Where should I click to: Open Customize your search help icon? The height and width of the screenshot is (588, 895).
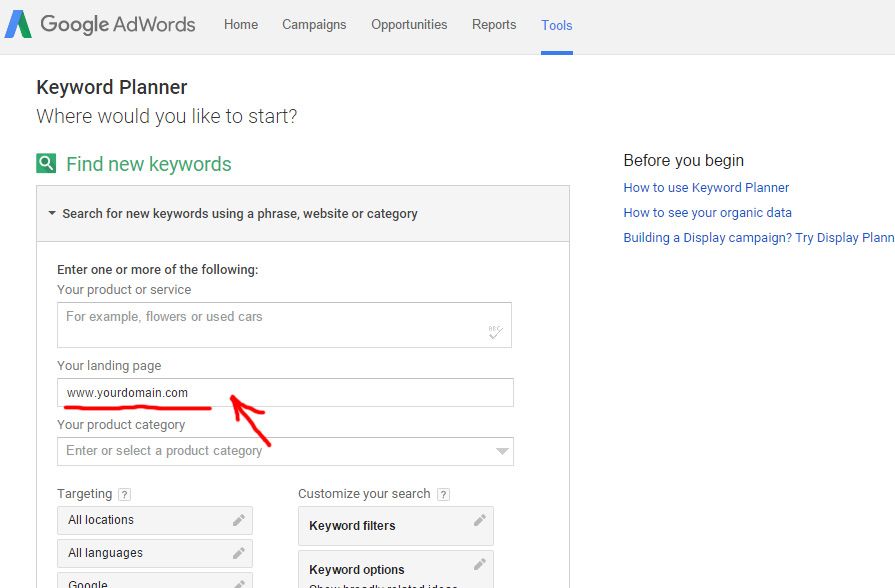[x=443, y=494]
